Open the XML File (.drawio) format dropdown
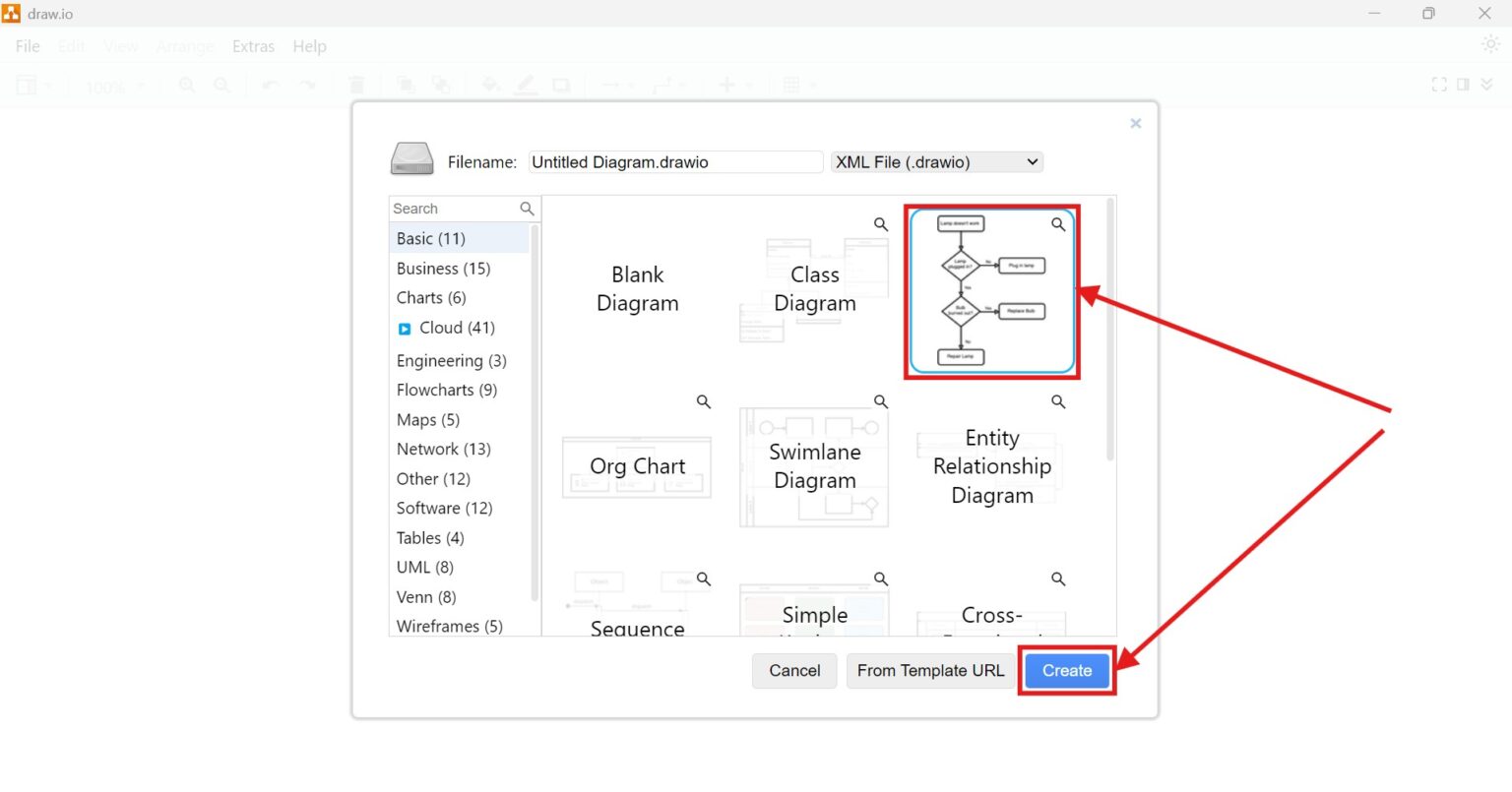This screenshot has height=792, width=1512. coord(936,161)
